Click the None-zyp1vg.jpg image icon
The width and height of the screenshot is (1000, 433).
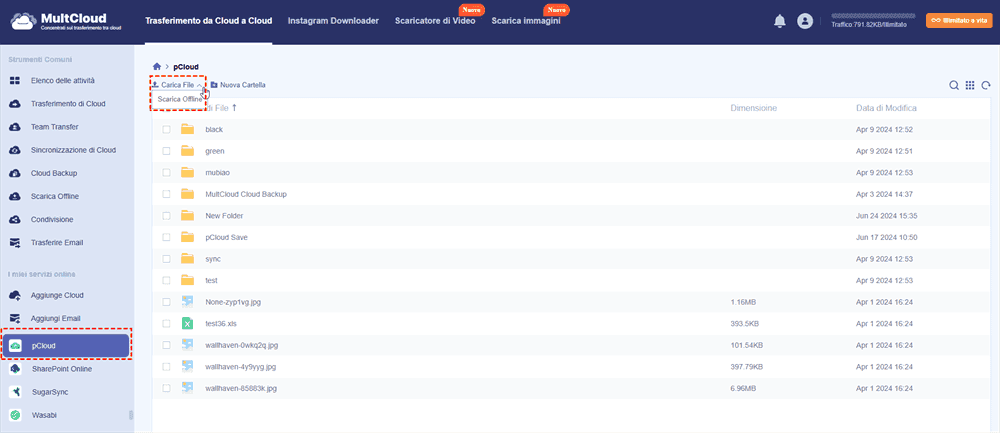click(187, 302)
